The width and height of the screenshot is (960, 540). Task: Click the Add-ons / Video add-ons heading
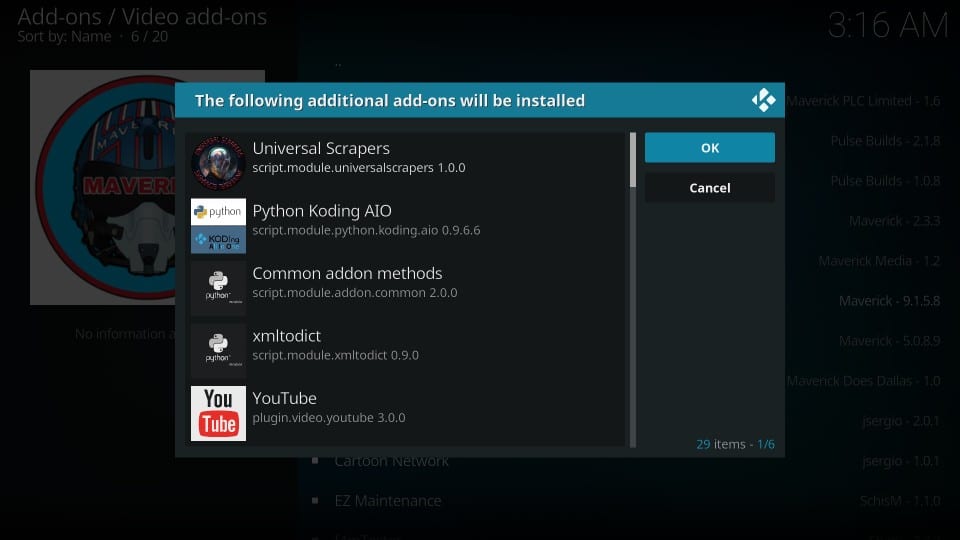pos(142,17)
